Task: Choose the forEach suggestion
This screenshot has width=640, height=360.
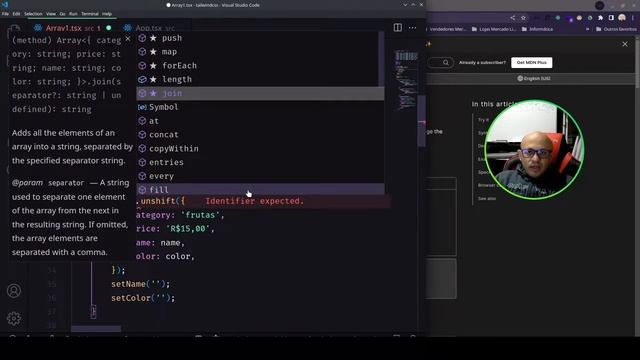Action: tap(259, 66)
